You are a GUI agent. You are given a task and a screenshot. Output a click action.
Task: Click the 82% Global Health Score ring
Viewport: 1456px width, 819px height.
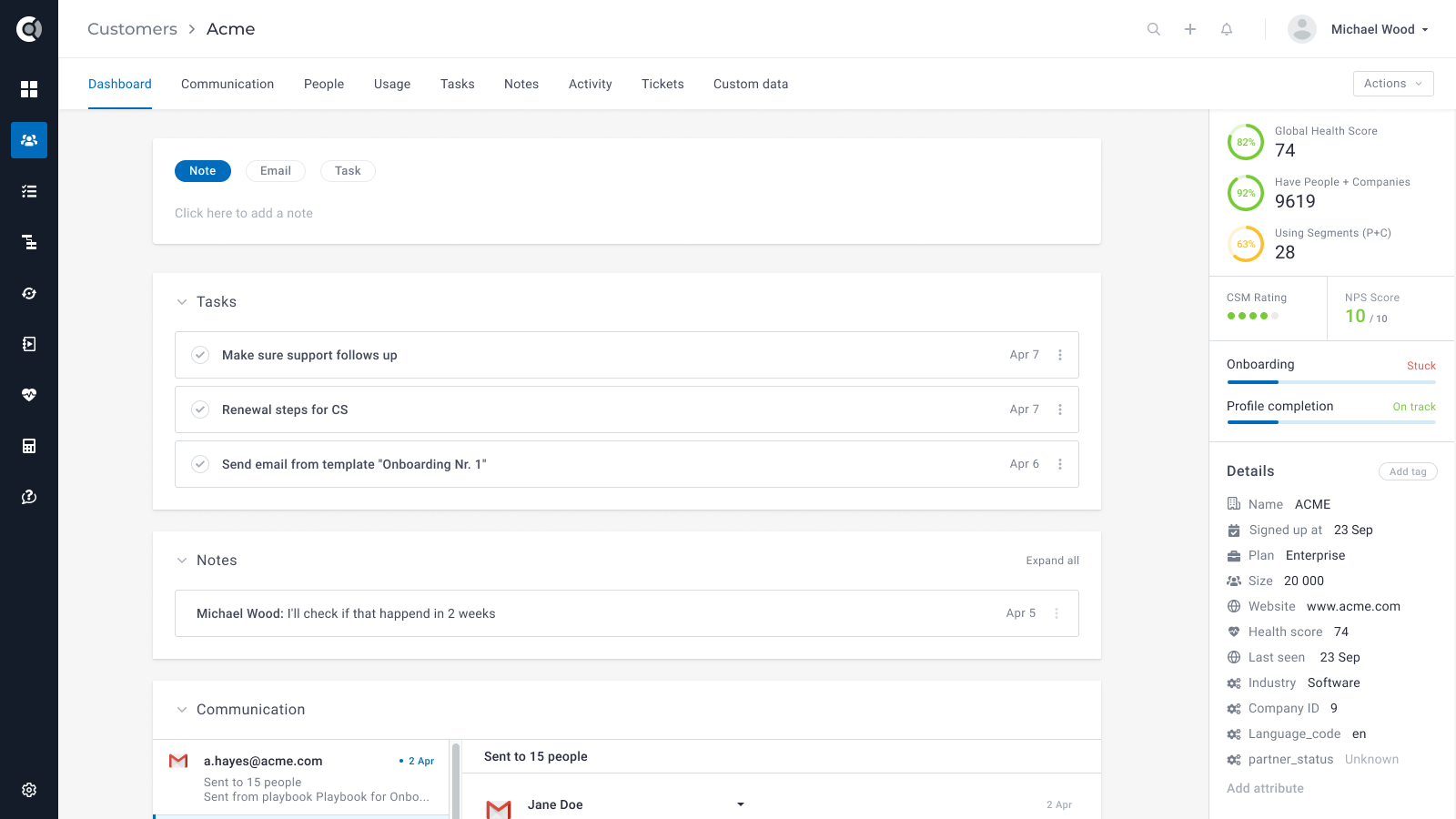click(1246, 142)
